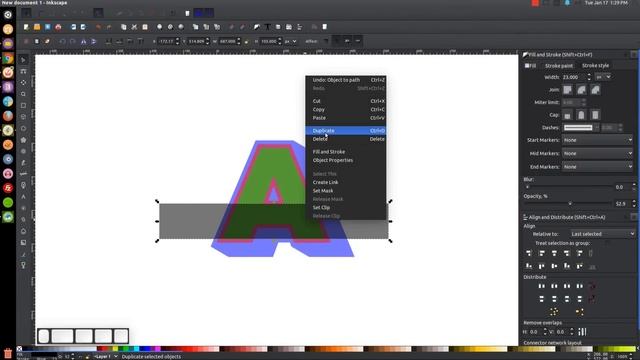Viewport: 640px width, 360px height.
Task: Click the New document toolbar icon
Action: tap(26, 27)
